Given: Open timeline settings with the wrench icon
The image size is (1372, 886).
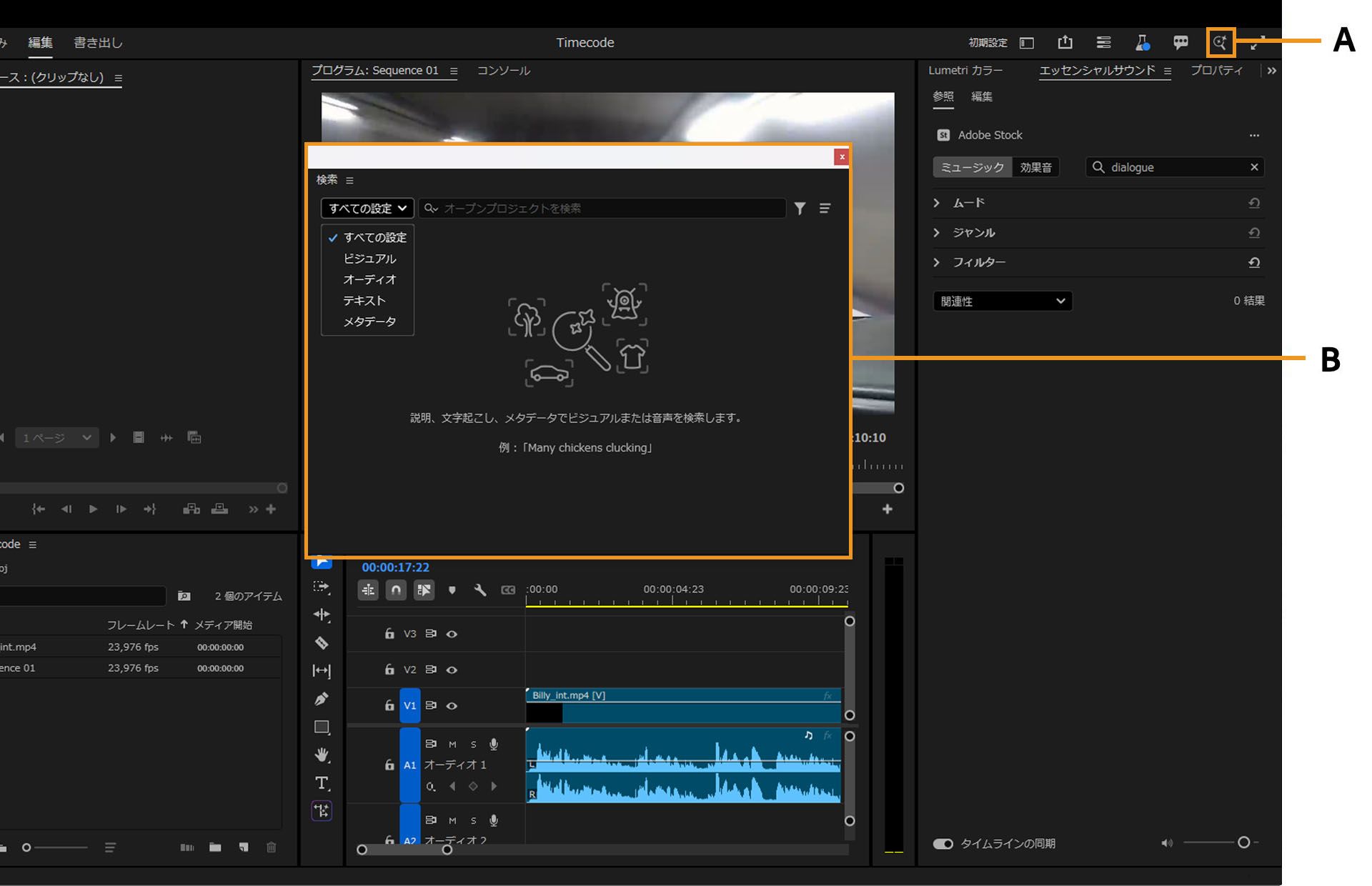Looking at the screenshot, I should pos(480,590).
